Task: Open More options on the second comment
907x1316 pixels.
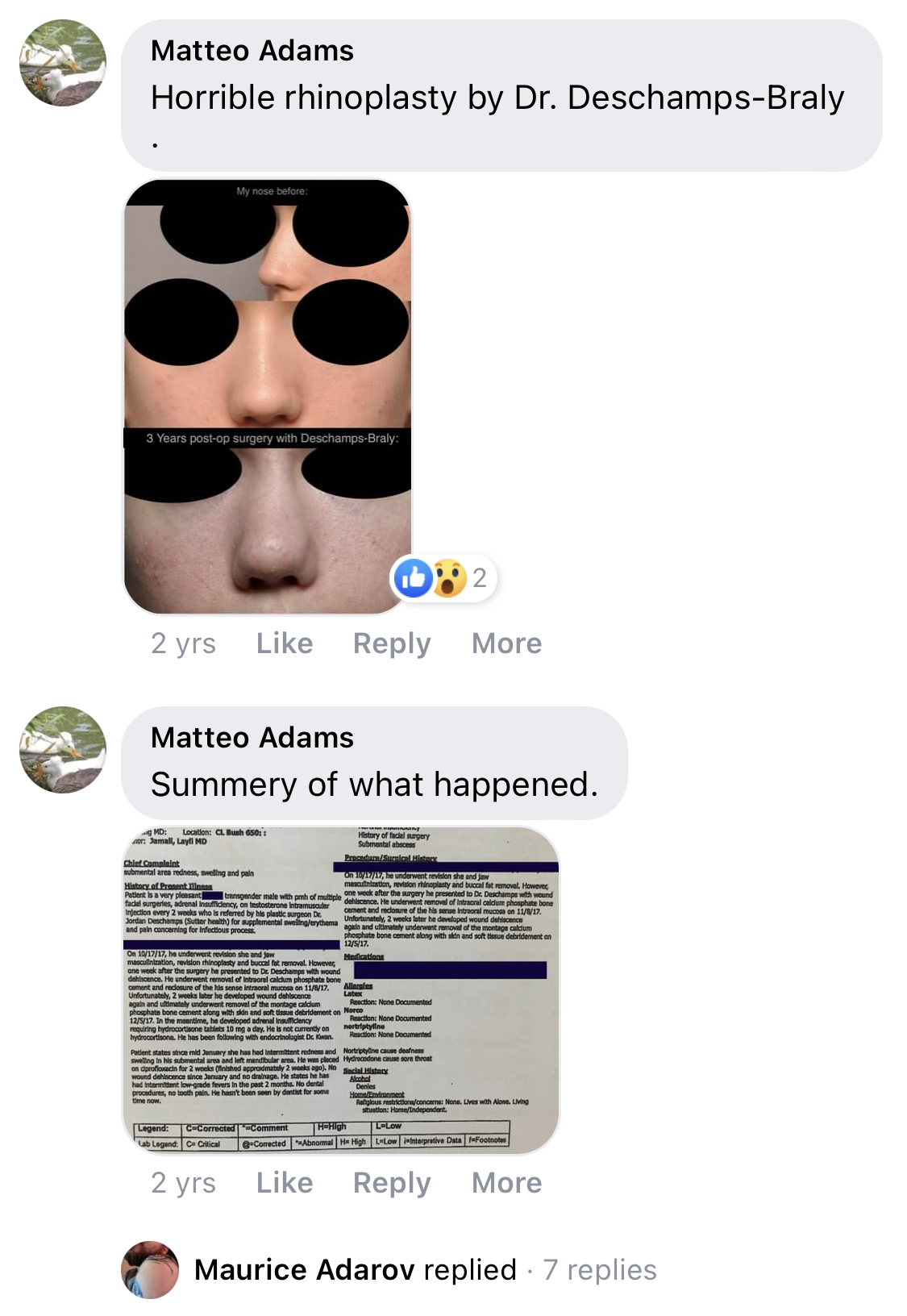Action: tap(506, 1183)
